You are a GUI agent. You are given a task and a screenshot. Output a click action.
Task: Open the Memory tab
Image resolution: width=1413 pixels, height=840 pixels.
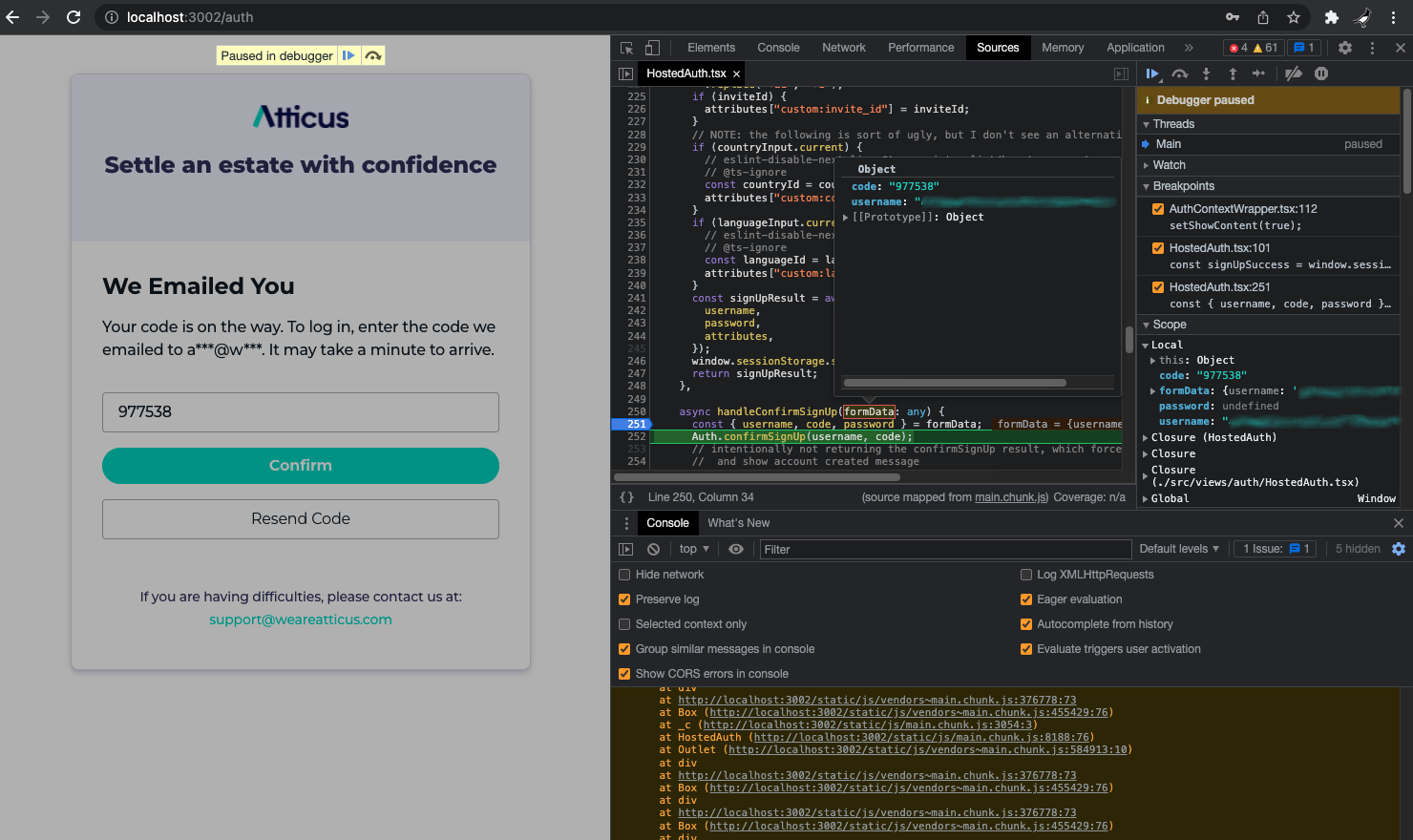point(1063,48)
